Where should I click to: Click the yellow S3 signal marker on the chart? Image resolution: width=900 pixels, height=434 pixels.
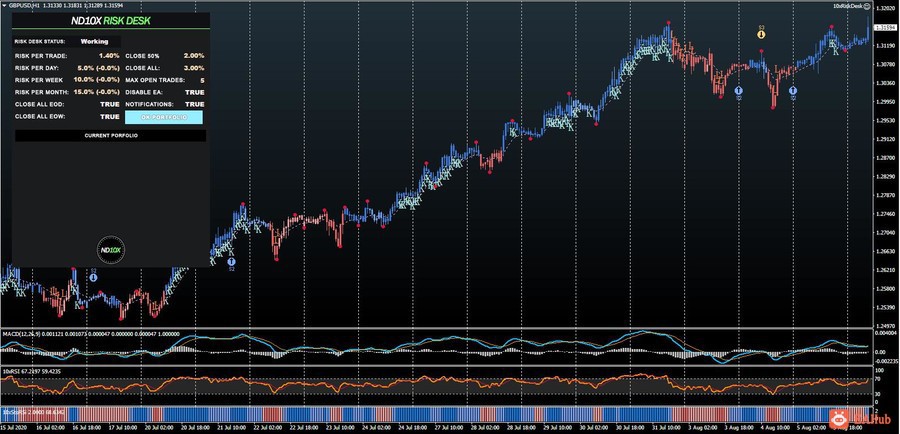761,34
